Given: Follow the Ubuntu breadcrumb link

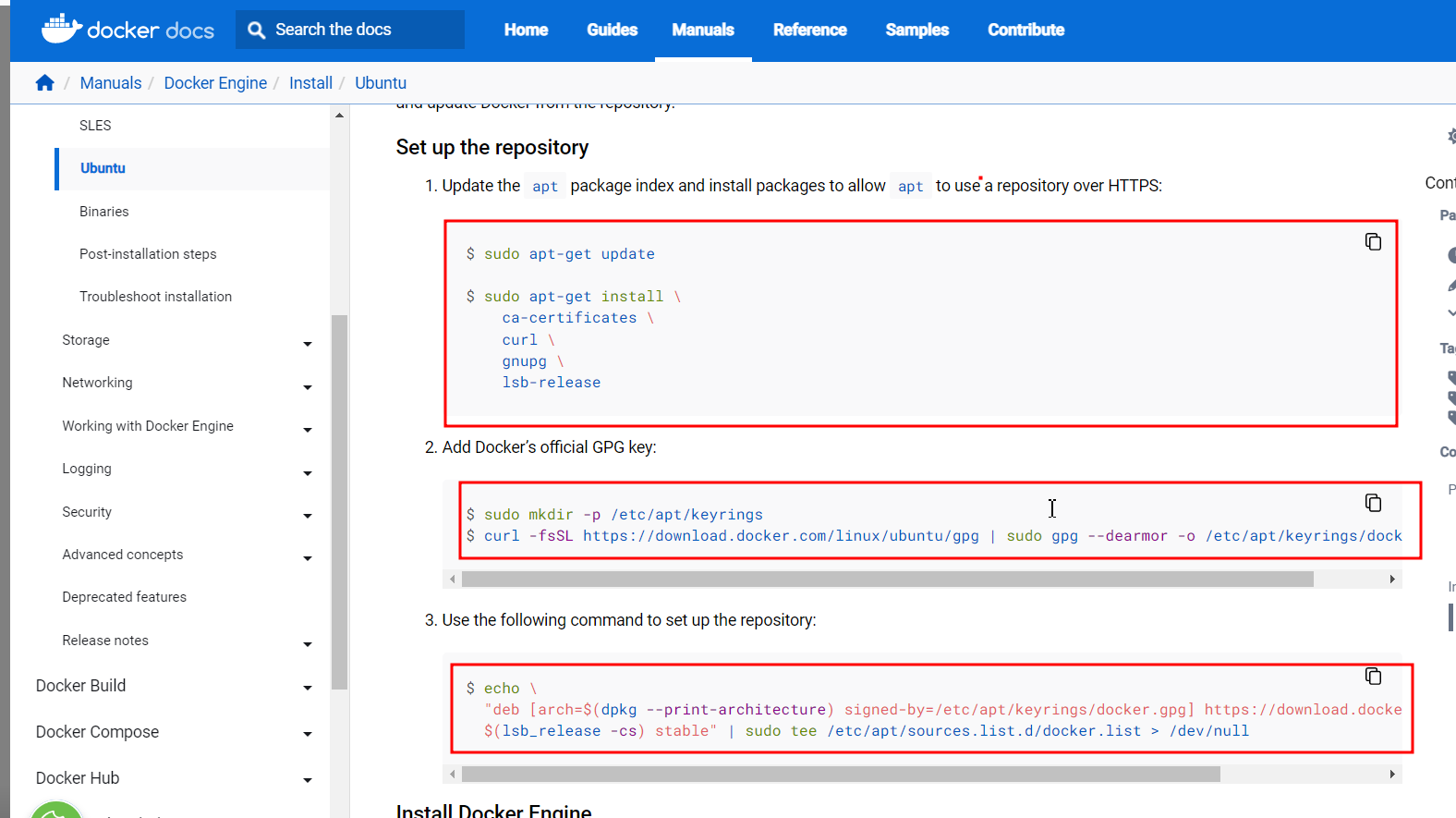Looking at the screenshot, I should click(381, 83).
